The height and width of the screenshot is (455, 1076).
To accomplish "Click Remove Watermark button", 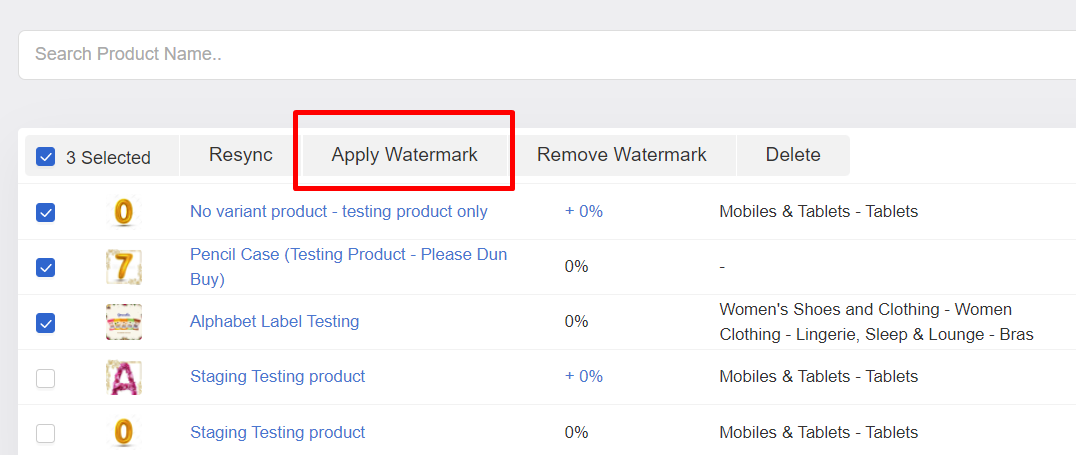I will (622, 155).
